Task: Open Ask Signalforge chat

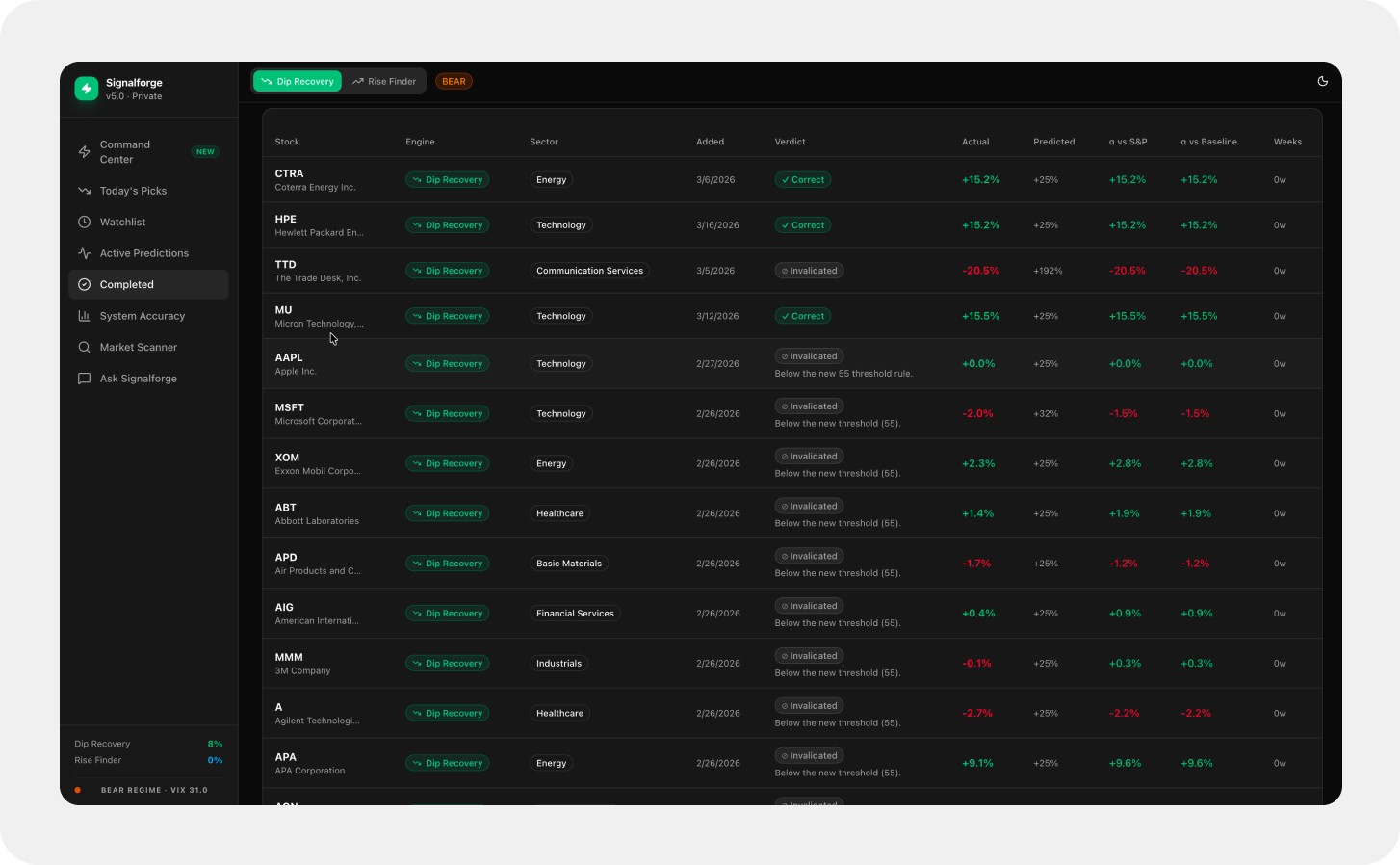Action: [x=148, y=379]
